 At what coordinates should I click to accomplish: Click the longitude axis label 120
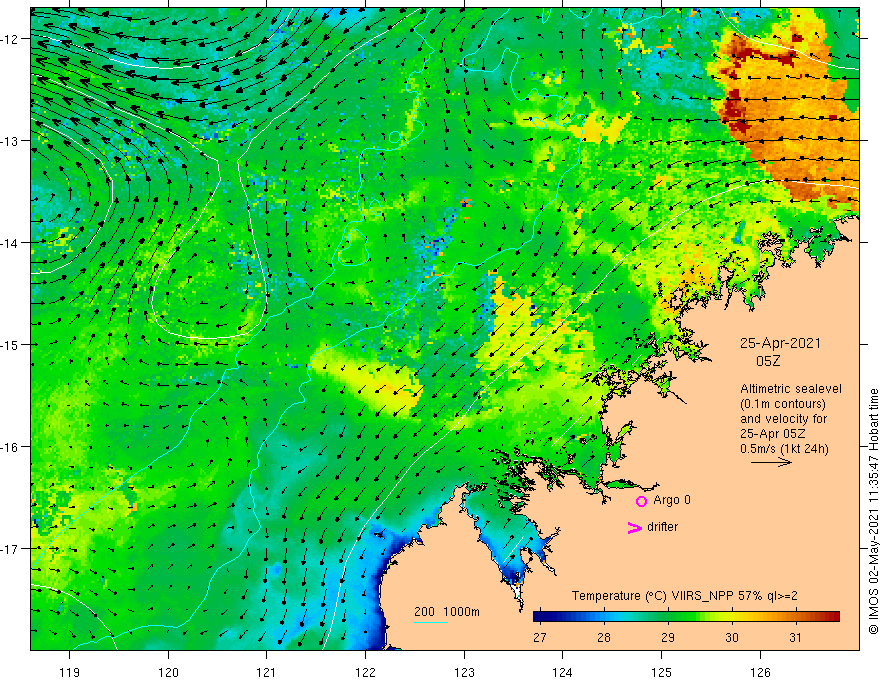click(x=168, y=672)
